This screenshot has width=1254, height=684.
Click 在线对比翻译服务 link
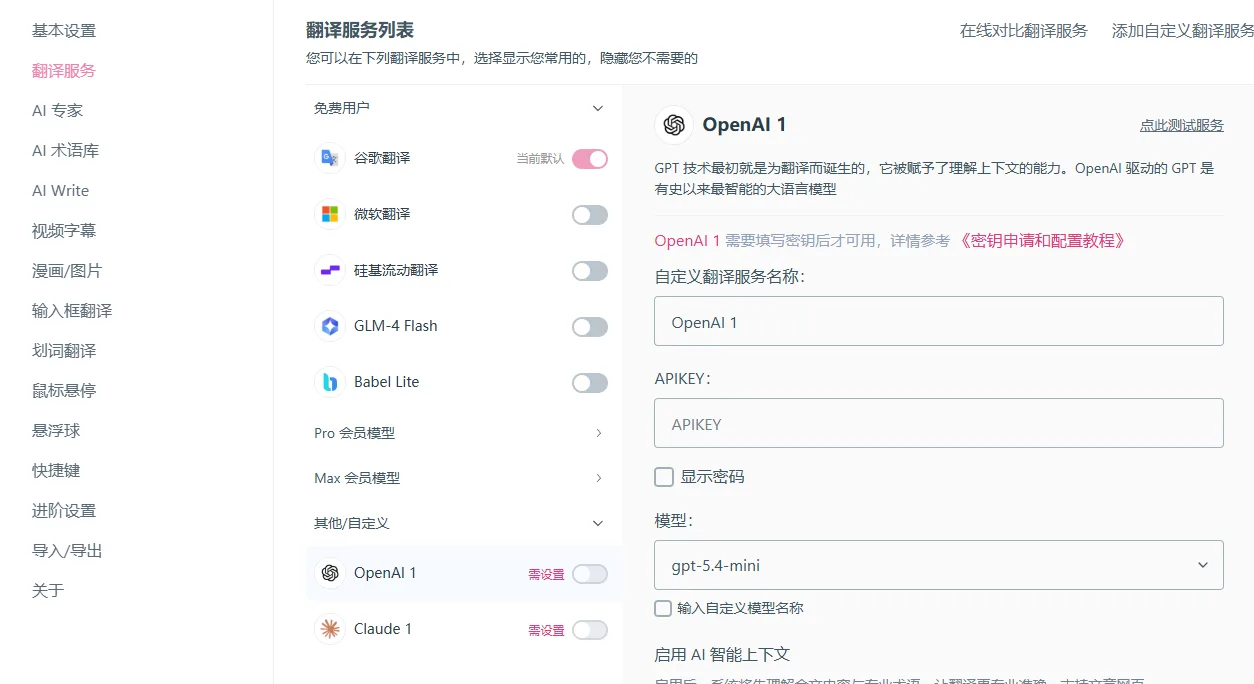pos(1024,31)
